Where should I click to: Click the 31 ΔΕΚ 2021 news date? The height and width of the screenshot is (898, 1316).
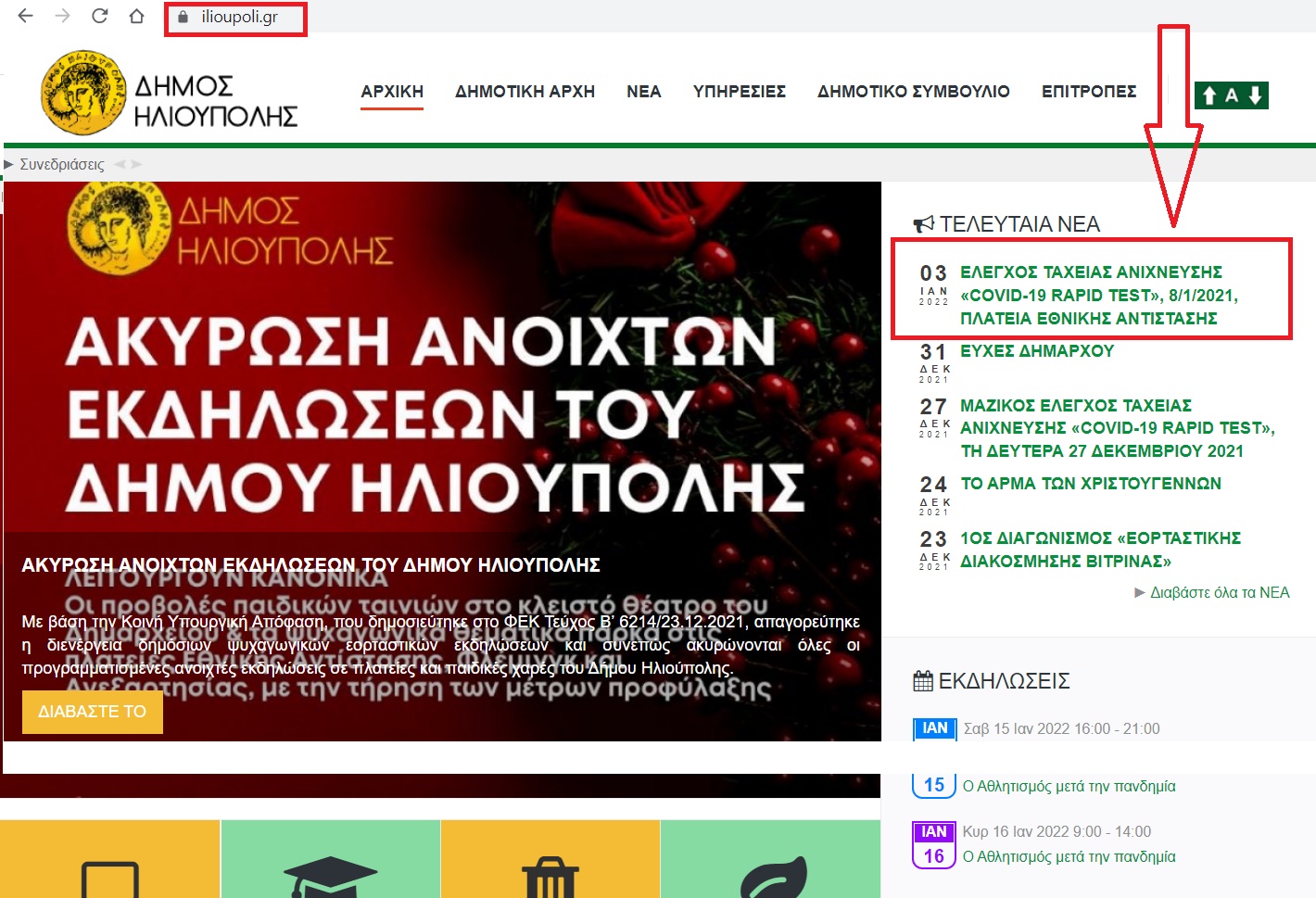point(933,362)
